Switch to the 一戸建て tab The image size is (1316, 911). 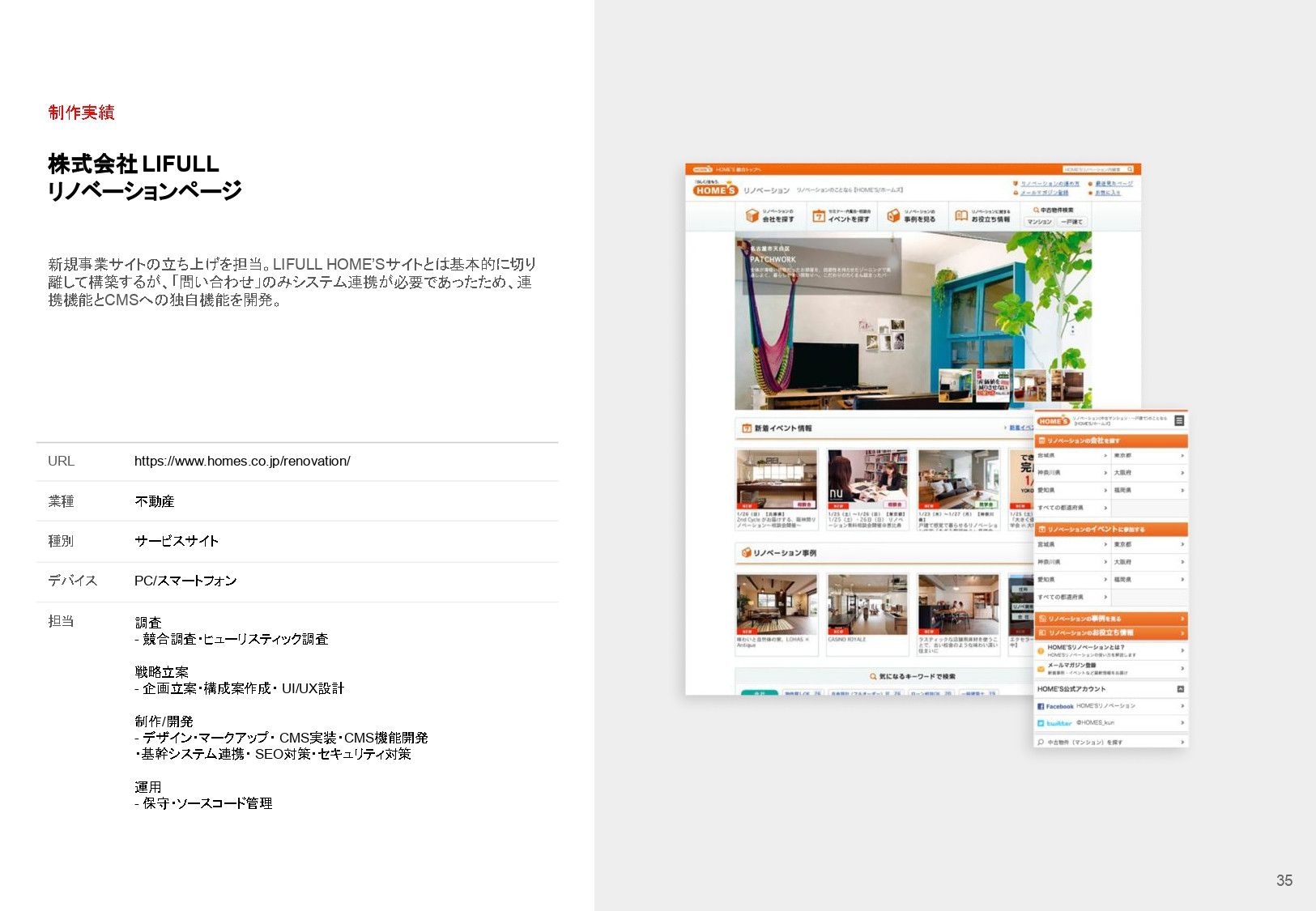point(1072,222)
